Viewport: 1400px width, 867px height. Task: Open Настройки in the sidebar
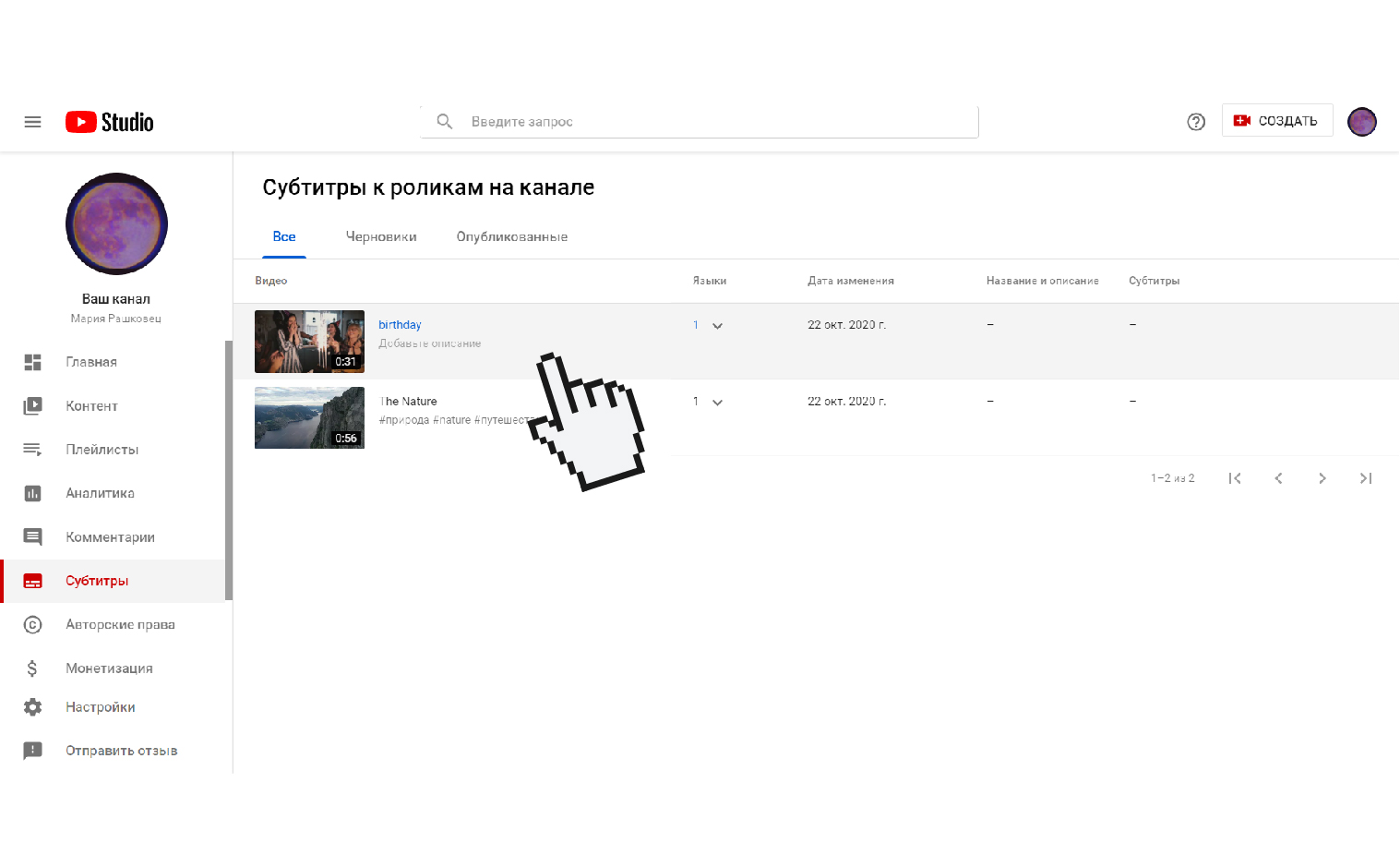[100, 707]
